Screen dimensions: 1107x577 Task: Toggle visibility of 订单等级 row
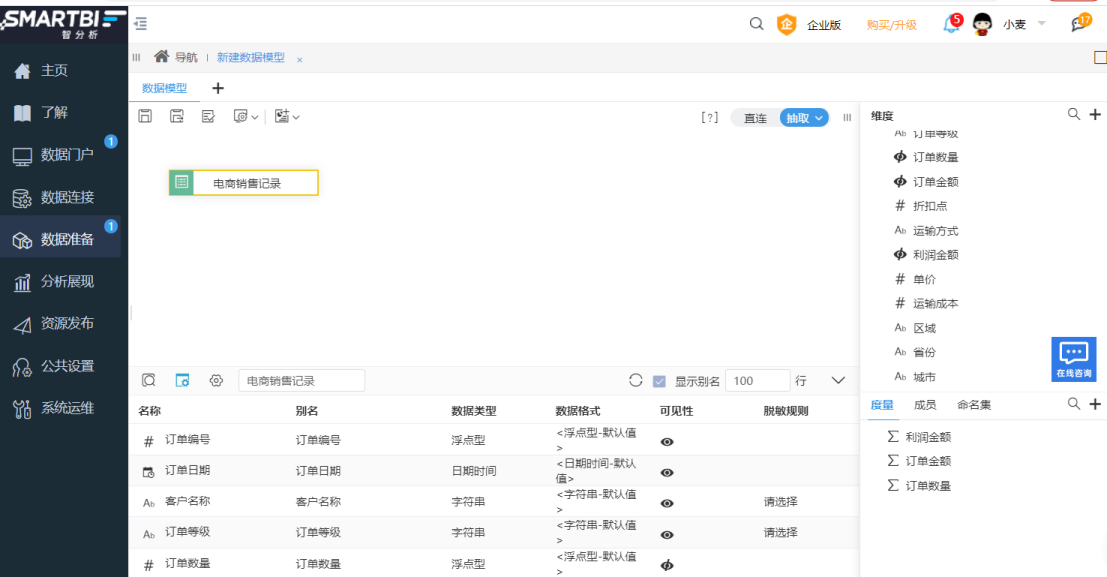point(666,535)
